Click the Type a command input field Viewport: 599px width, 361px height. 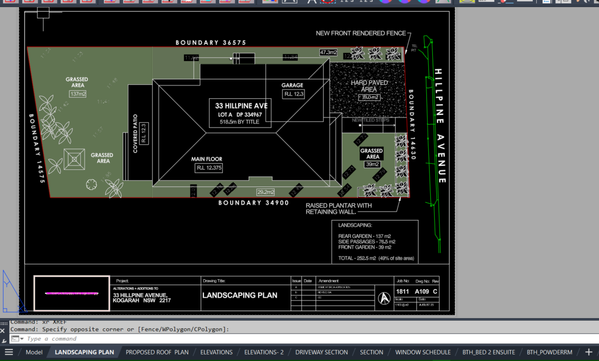click(306, 339)
